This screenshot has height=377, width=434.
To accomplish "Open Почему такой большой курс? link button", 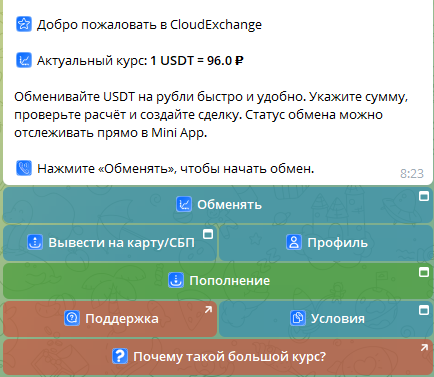I will coord(218,357).
